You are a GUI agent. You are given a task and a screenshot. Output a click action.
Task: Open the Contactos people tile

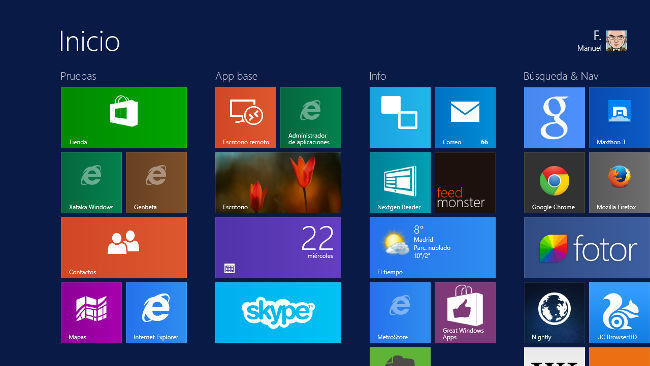coord(124,247)
